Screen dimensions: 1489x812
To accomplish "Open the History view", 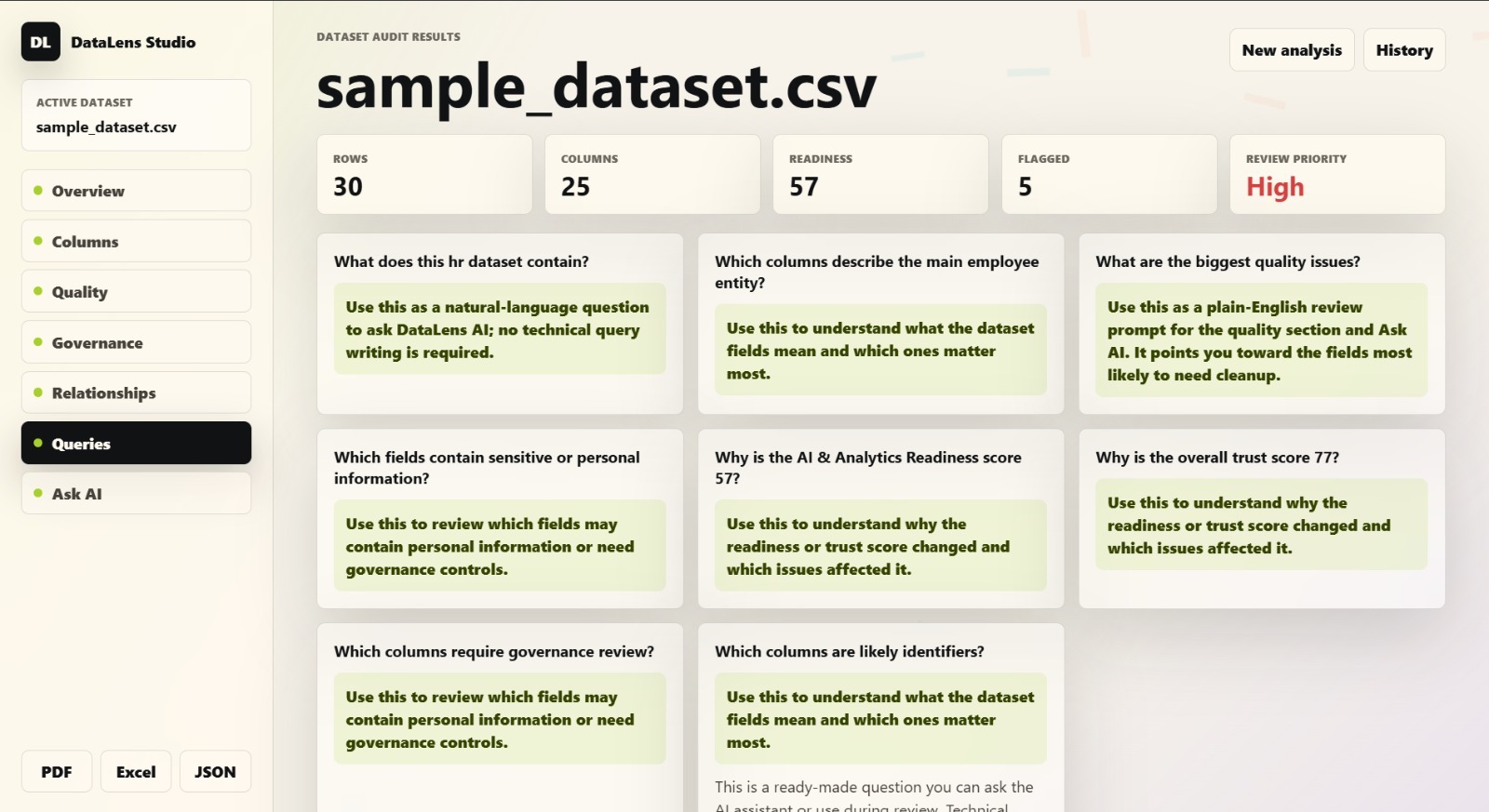I will coord(1404,50).
